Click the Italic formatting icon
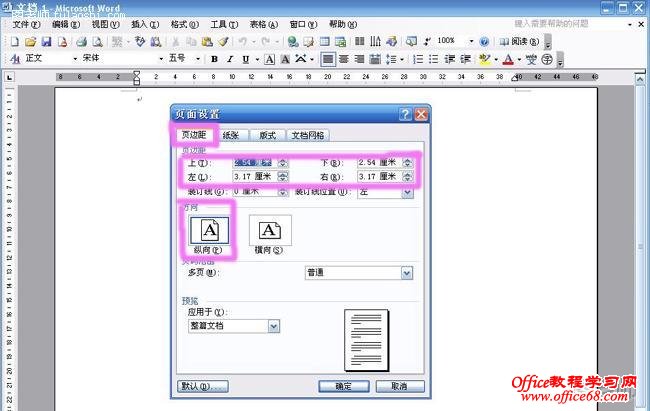The width and height of the screenshot is (650, 411). (230, 59)
